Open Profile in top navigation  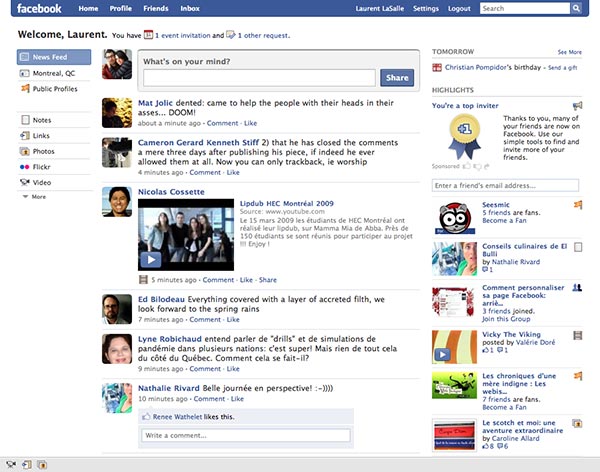tap(121, 8)
